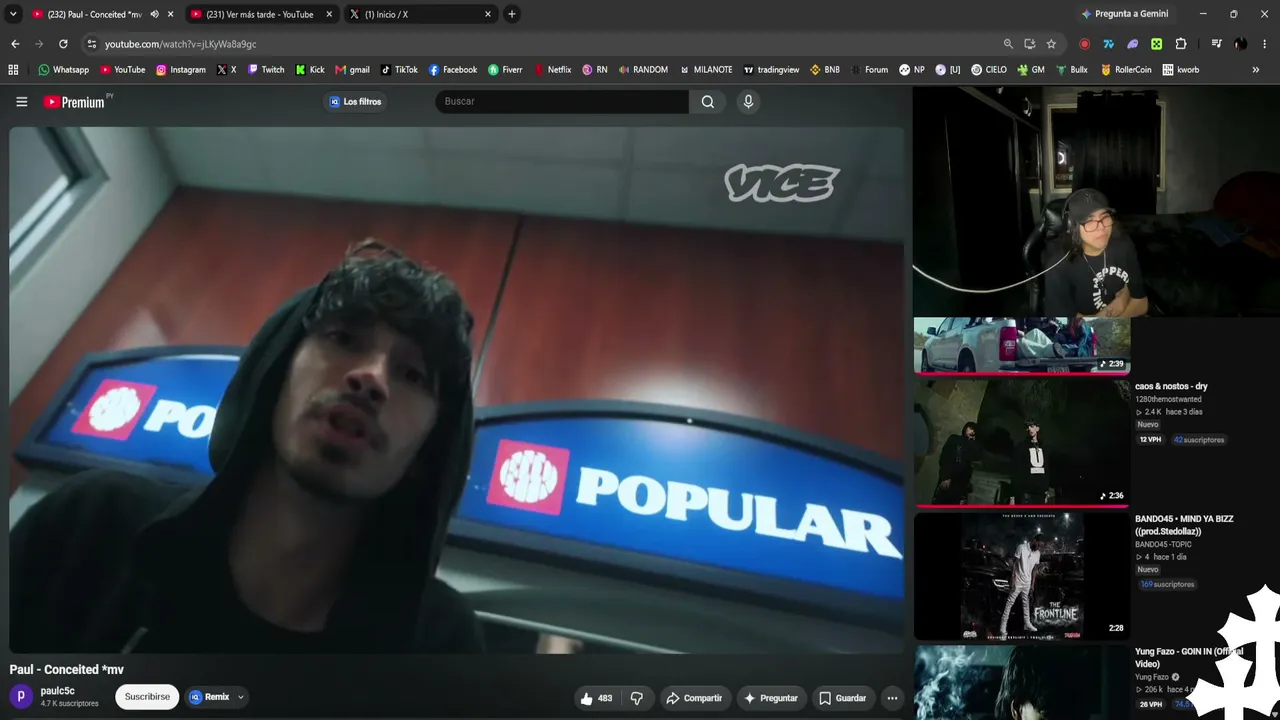Open the Yung Fazo GOIN IN thumbnail

click(1021, 682)
